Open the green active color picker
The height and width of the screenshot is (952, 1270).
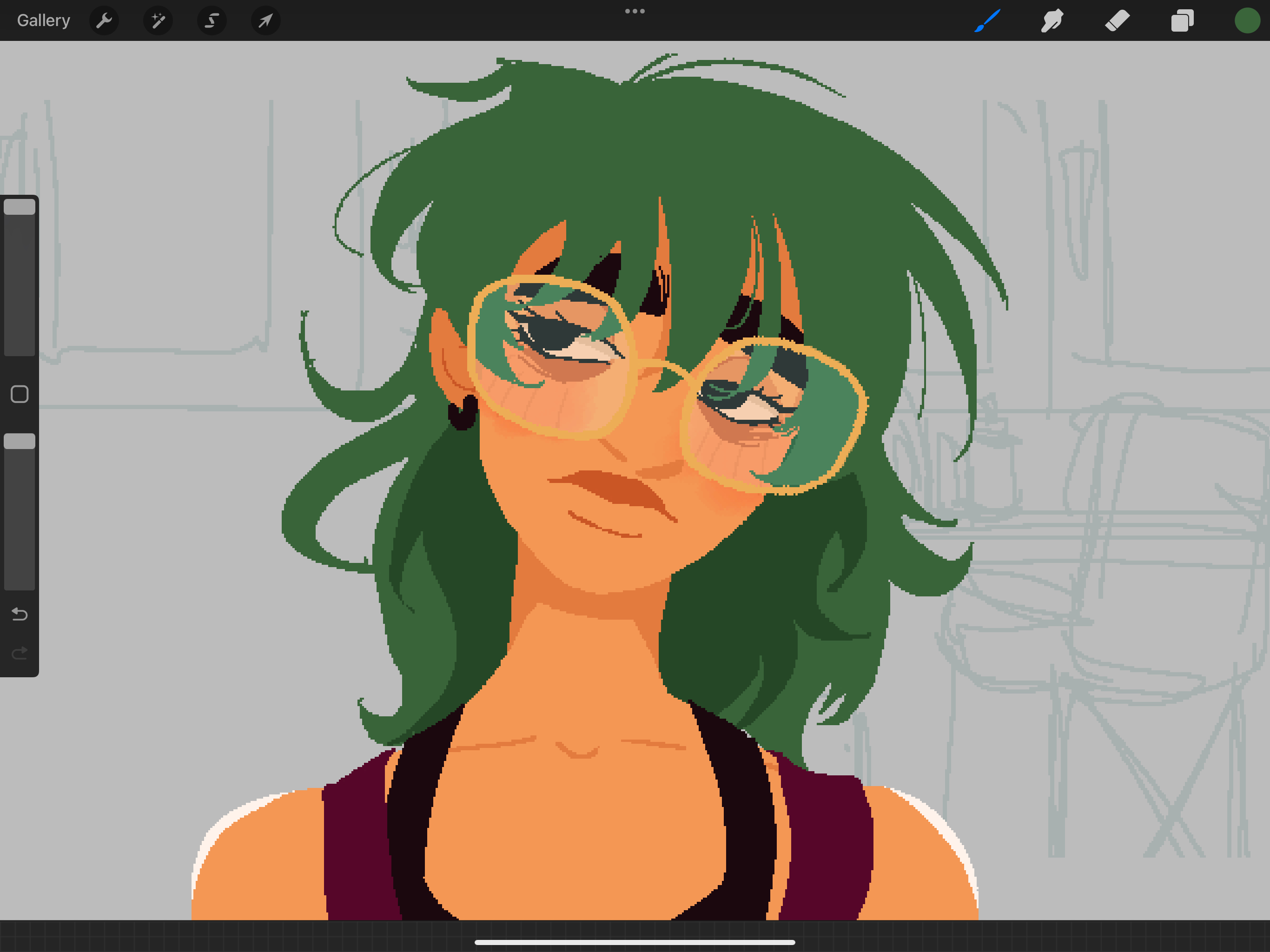click(x=1247, y=21)
